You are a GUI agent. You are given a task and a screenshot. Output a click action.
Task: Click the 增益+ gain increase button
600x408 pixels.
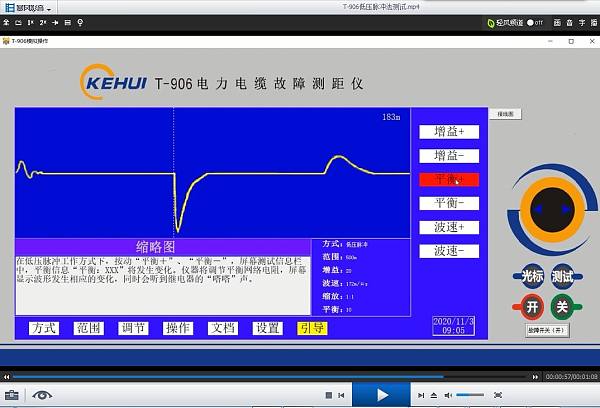tap(449, 132)
